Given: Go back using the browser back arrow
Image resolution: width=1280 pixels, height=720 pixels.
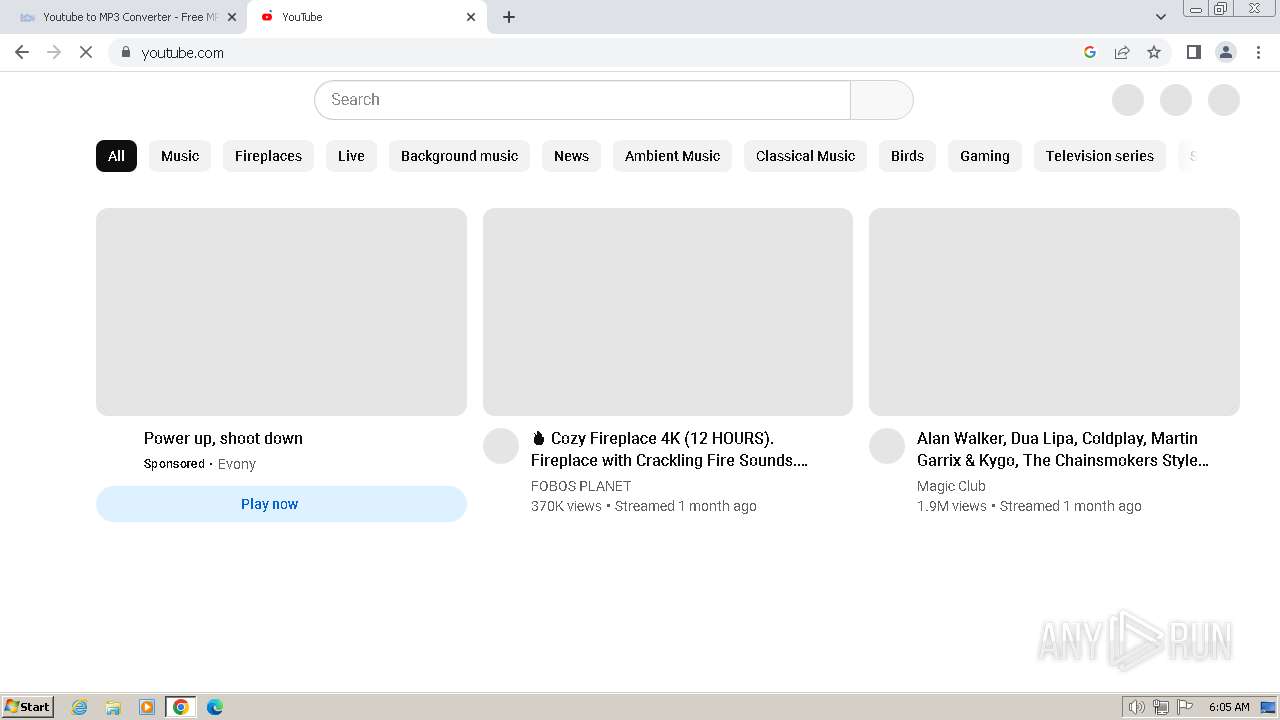Looking at the screenshot, I should [x=22, y=52].
